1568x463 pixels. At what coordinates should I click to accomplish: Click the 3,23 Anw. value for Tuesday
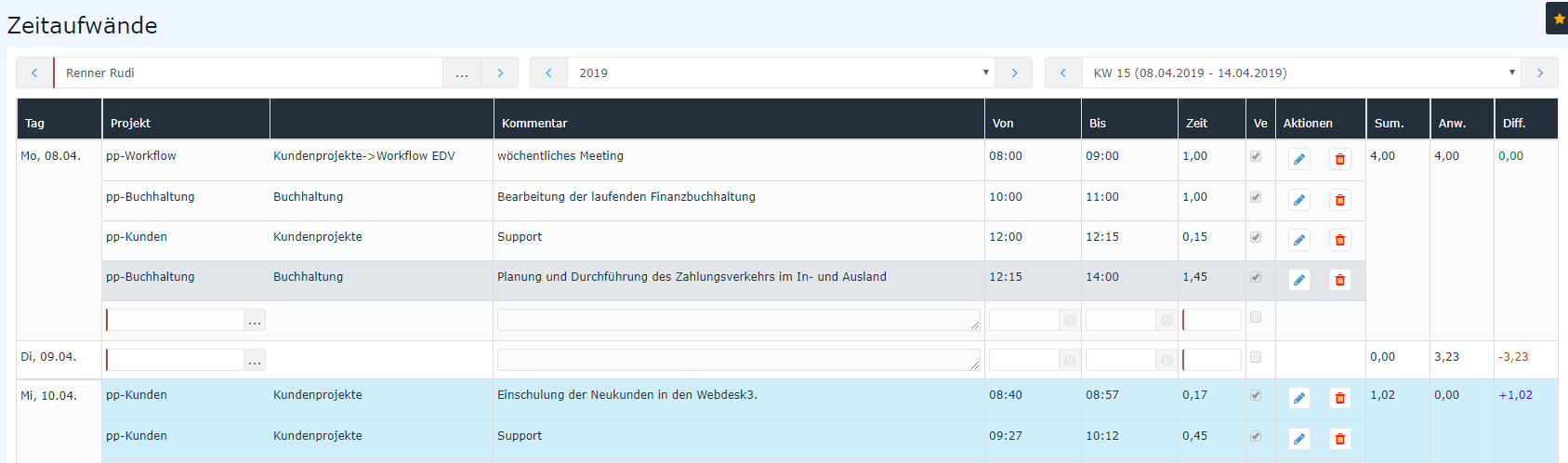click(x=1446, y=357)
